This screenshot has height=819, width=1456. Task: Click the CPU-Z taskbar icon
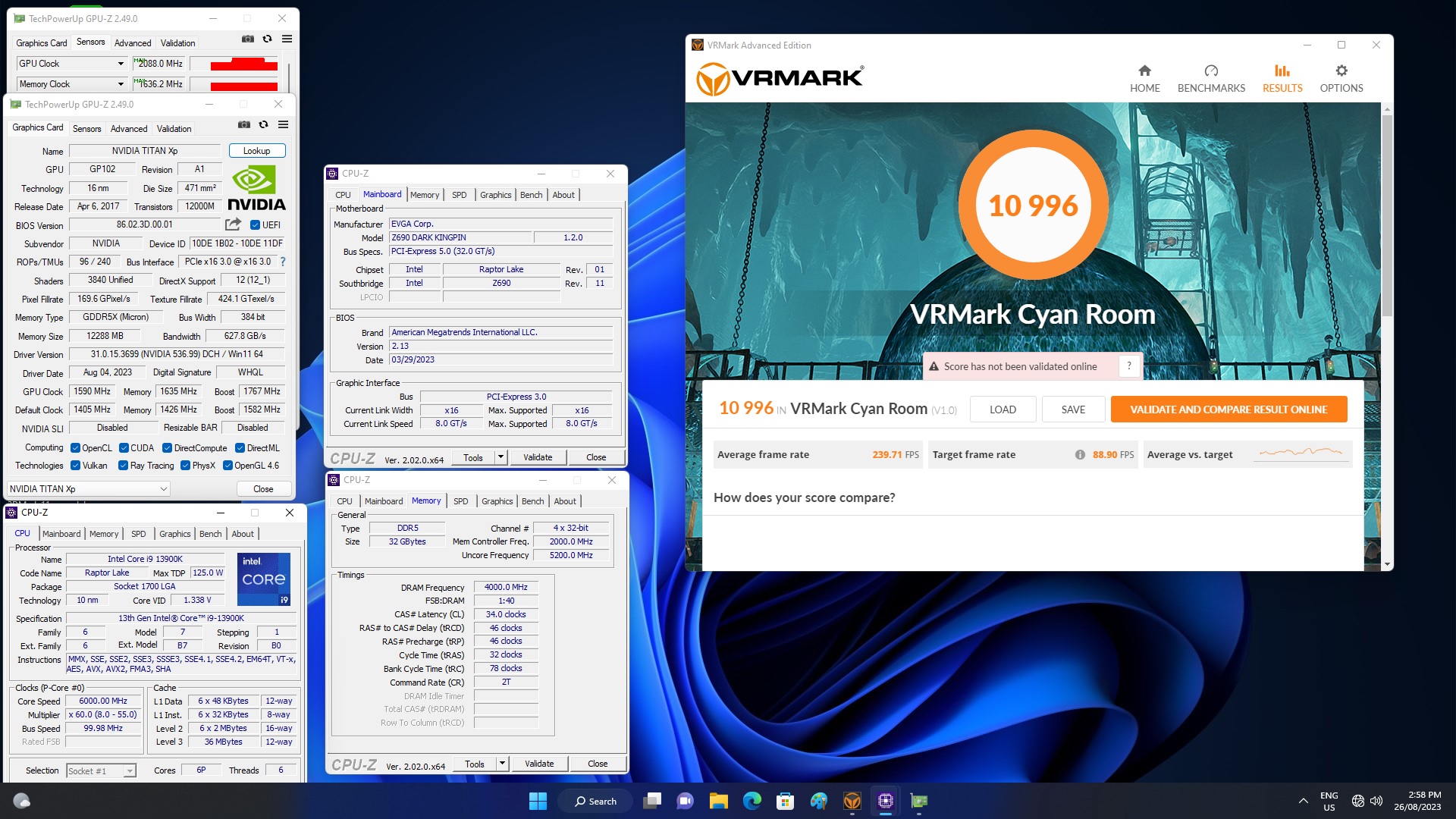pyautogui.click(x=885, y=801)
